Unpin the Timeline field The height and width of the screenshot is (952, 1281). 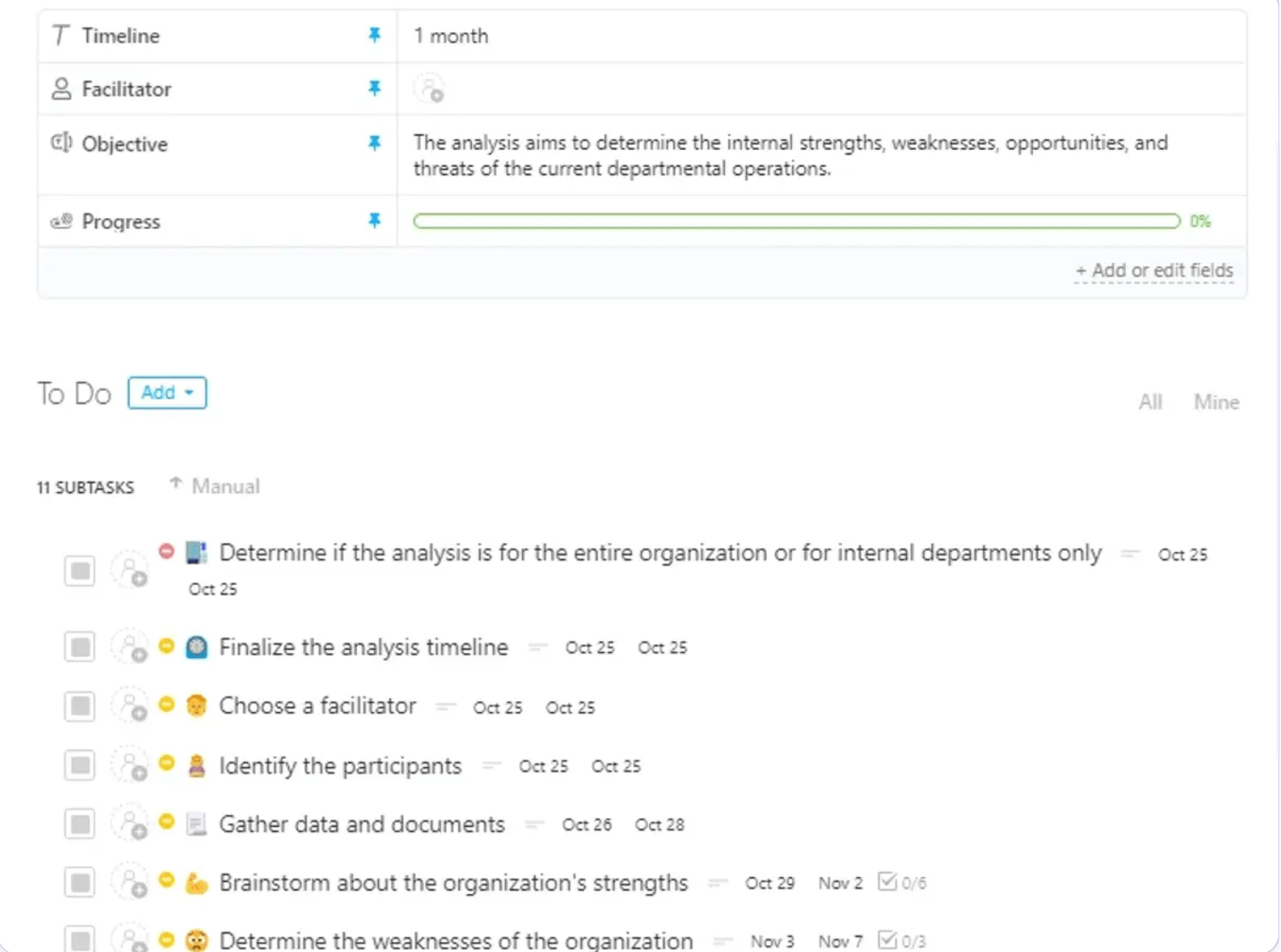(x=374, y=35)
